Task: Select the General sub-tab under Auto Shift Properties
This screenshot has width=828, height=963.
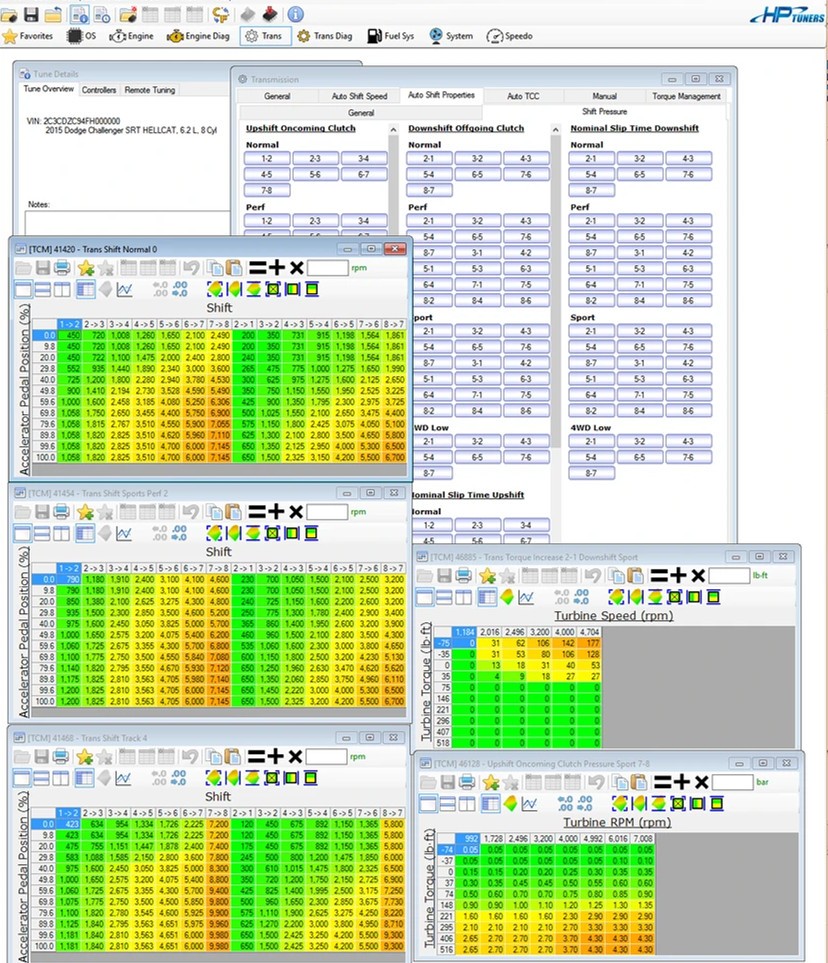Action: (x=361, y=112)
